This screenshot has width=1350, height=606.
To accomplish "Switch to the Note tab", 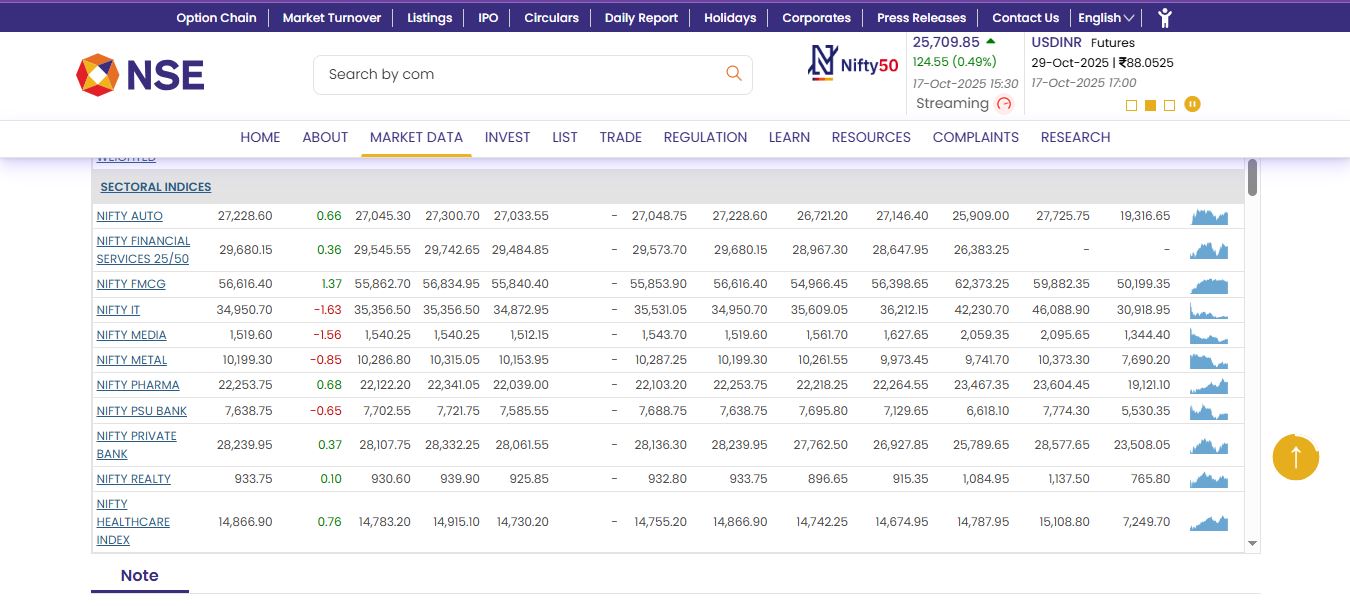I will [139, 575].
